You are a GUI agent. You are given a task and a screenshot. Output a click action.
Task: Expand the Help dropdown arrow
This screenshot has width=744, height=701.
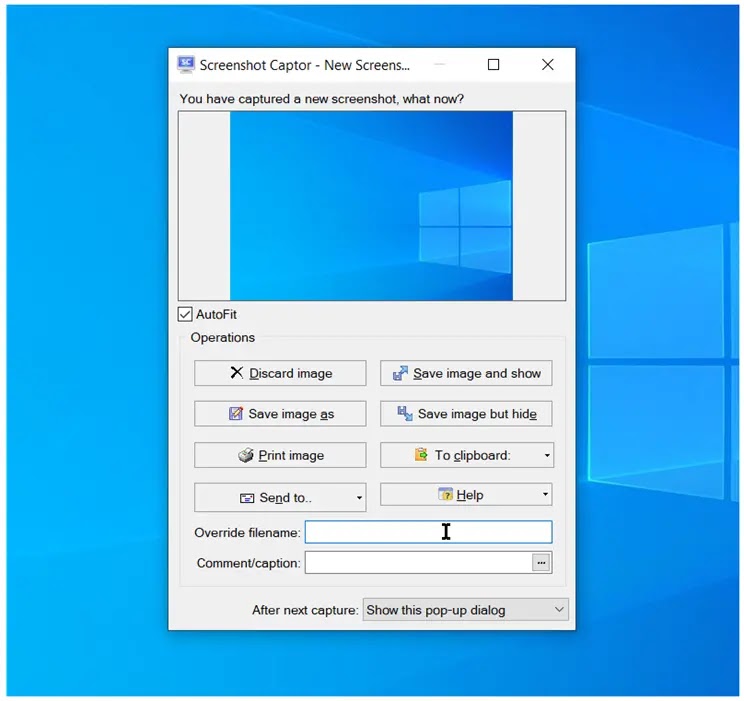click(x=546, y=495)
